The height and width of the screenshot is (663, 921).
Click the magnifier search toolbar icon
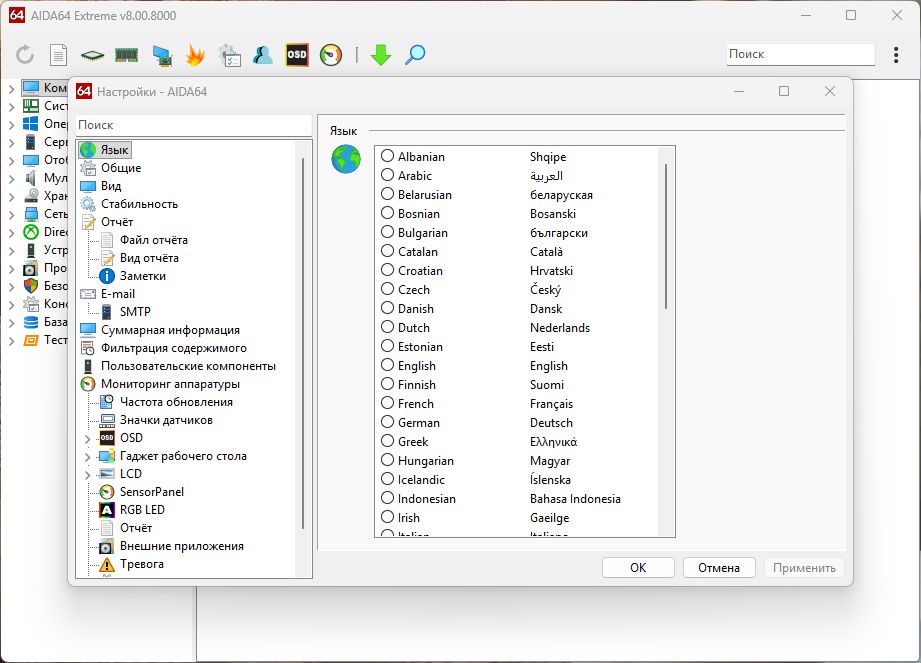click(415, 55)
